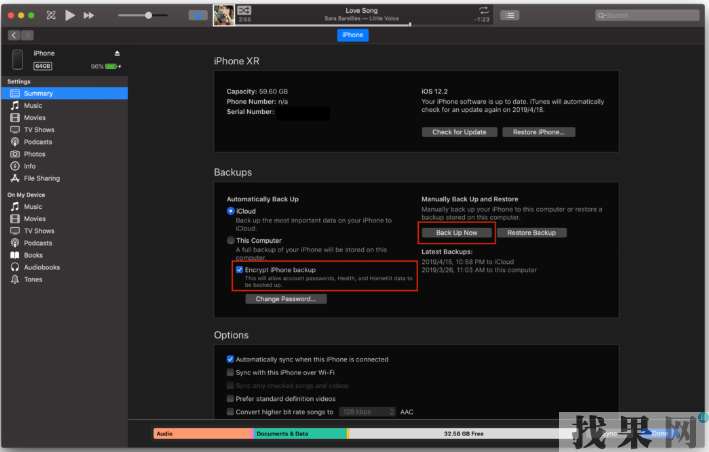Open Audiobooks under On My Device
The image size is (709, 452).
coord(42,267)
